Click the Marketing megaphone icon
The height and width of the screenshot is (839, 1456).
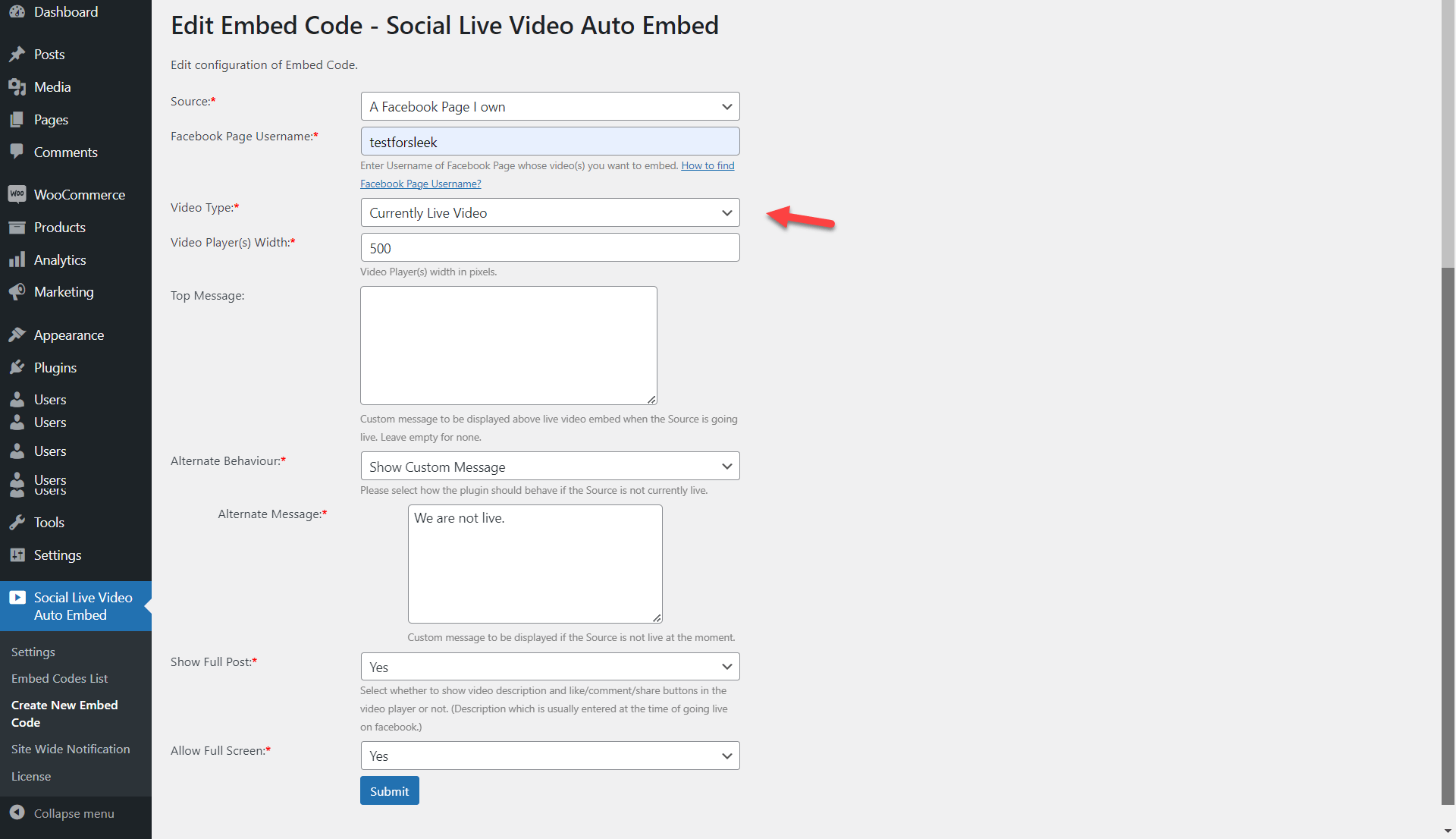point(17,292)
